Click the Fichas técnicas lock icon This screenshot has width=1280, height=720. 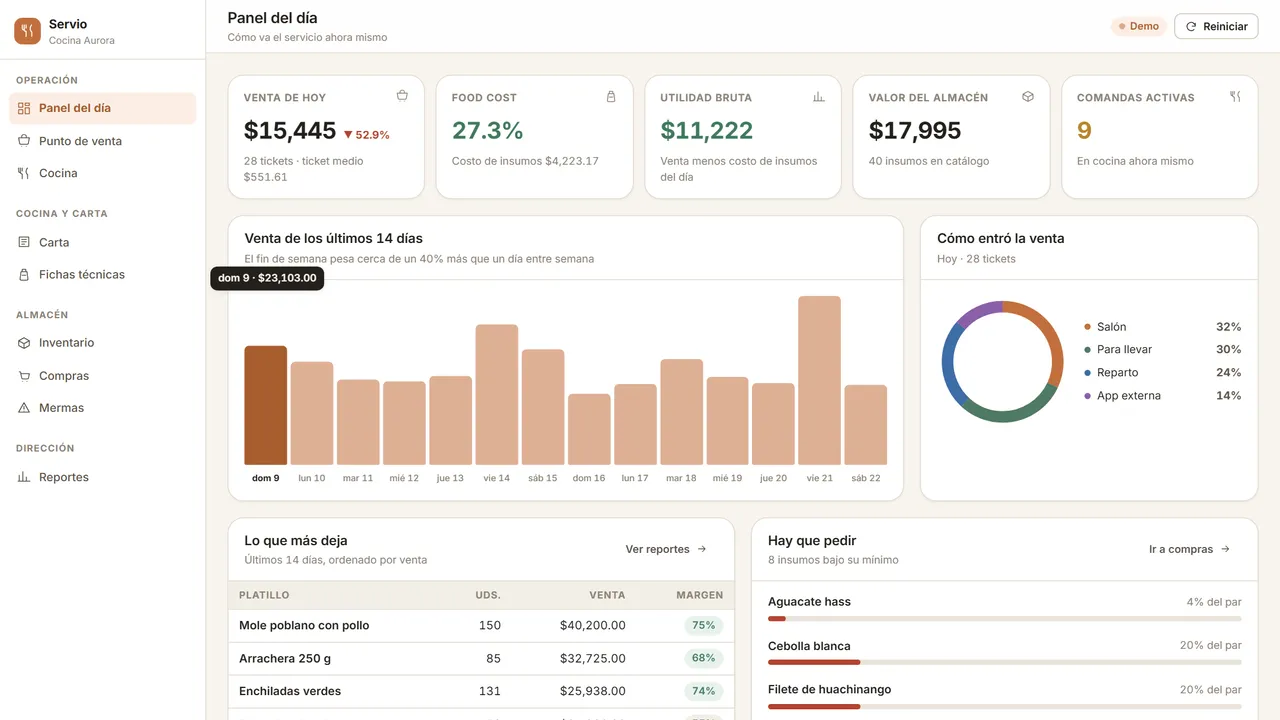[x=24, y=274]
